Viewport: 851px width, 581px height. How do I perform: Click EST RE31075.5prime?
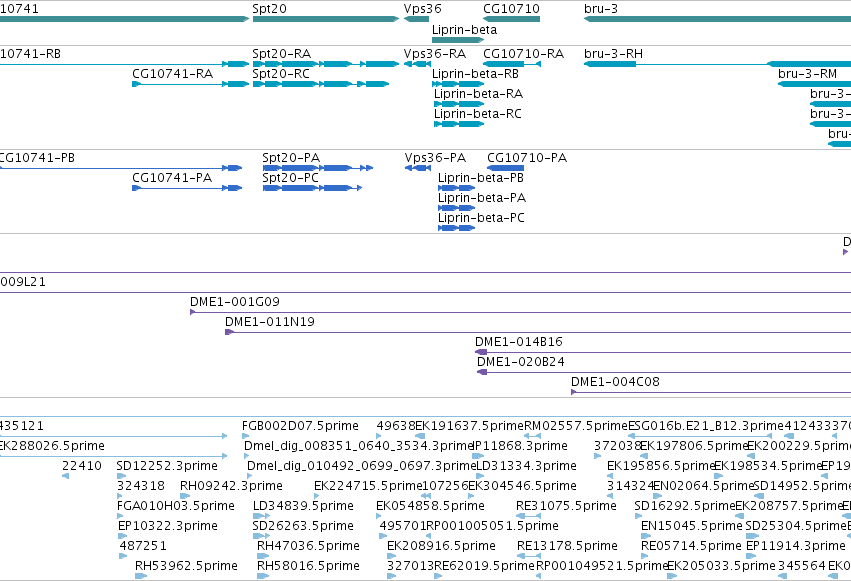coord(566,506)
